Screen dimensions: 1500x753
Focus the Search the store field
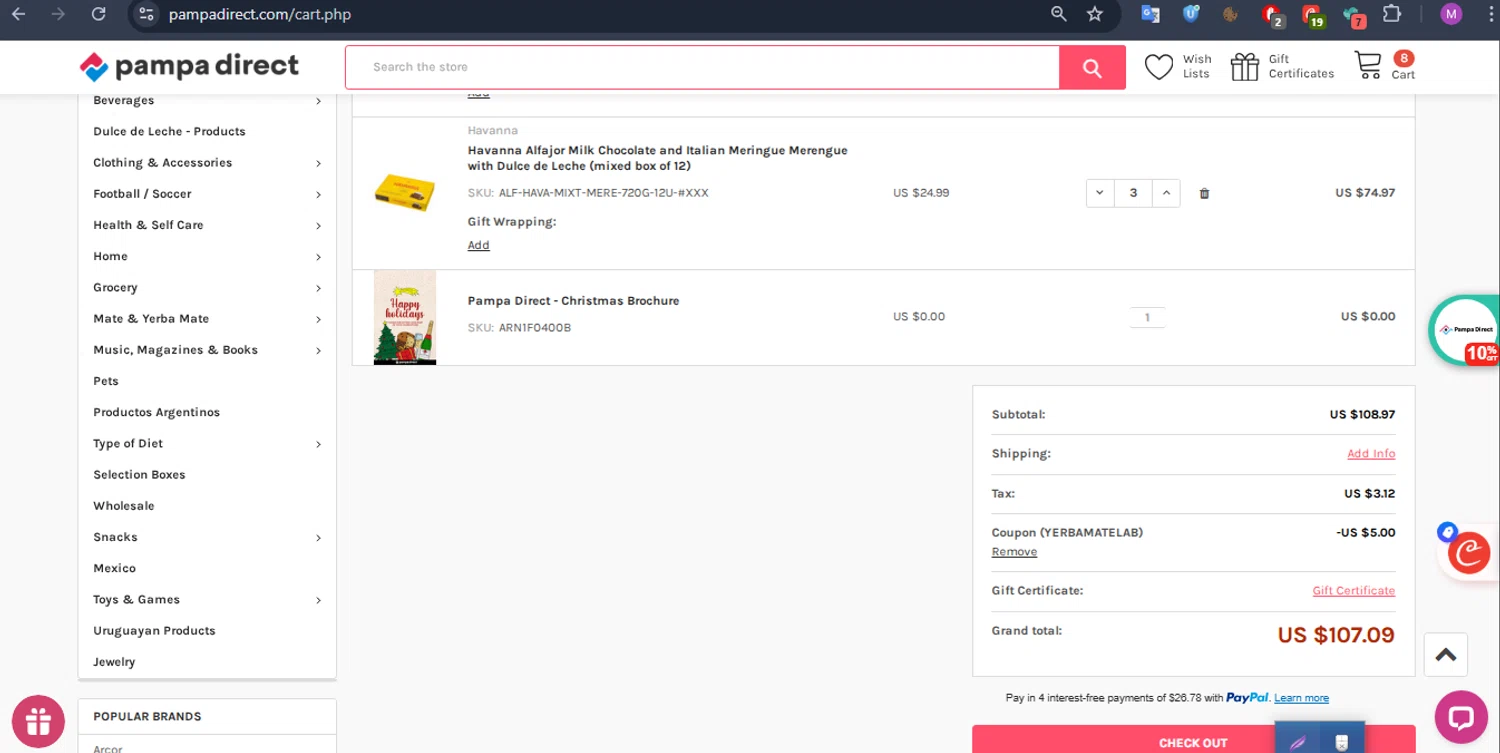coord(702,67)
